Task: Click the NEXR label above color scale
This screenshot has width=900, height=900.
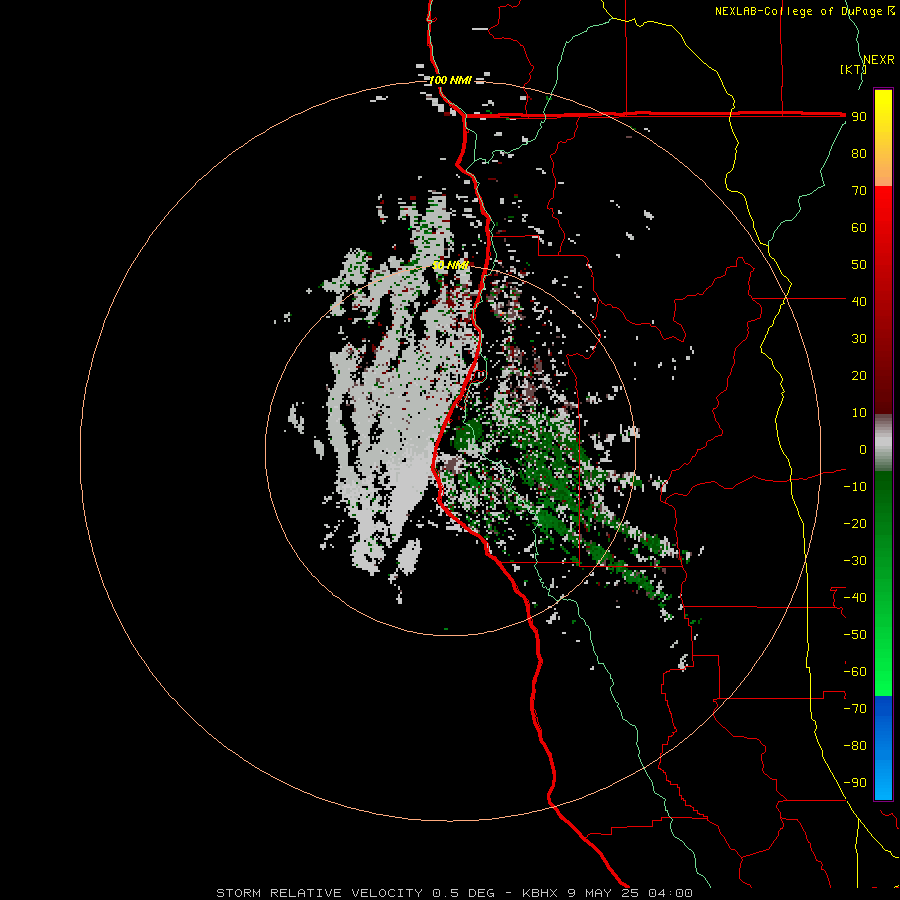Action: click(x=879, y=60)
